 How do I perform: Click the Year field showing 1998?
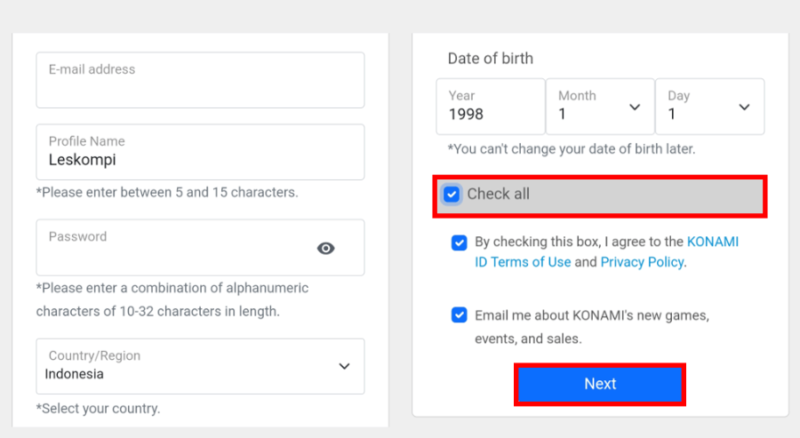[x=490, y=106]
